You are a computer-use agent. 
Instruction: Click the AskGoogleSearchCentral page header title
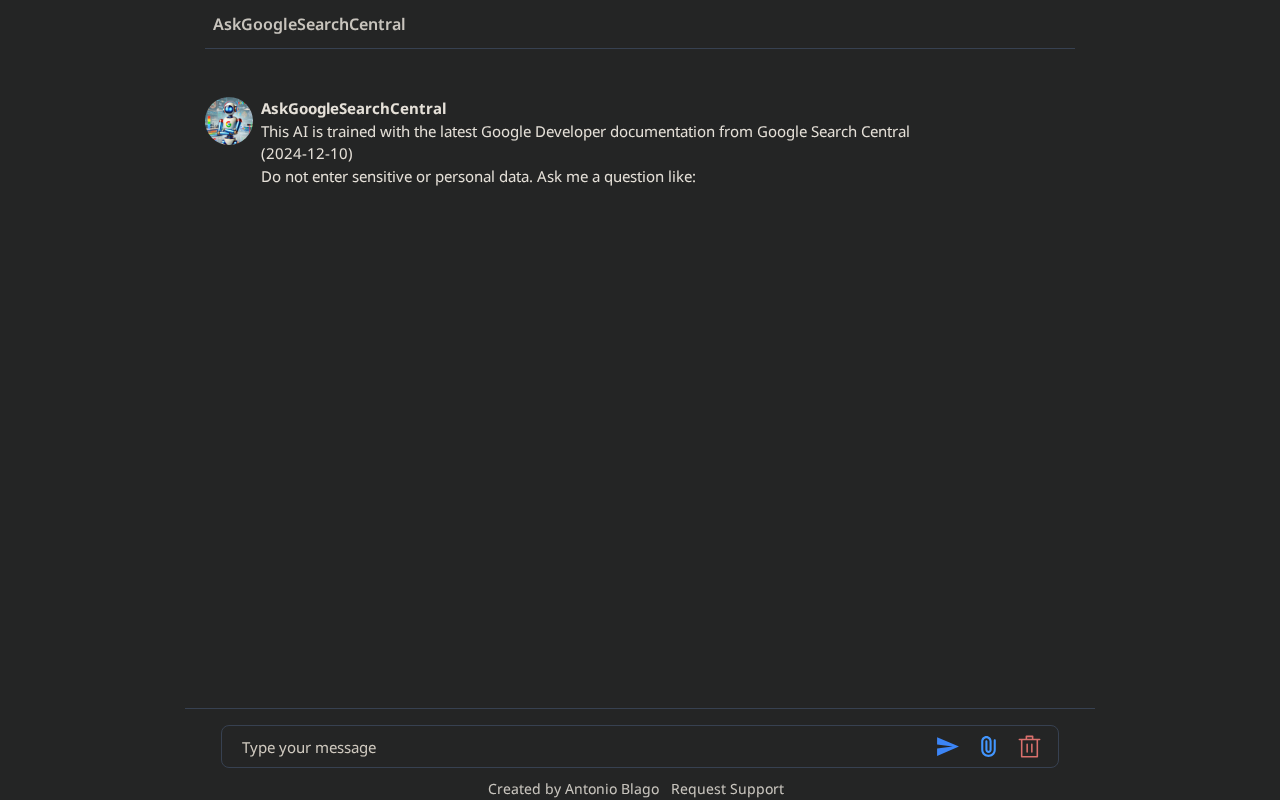[x=309, y=24]
